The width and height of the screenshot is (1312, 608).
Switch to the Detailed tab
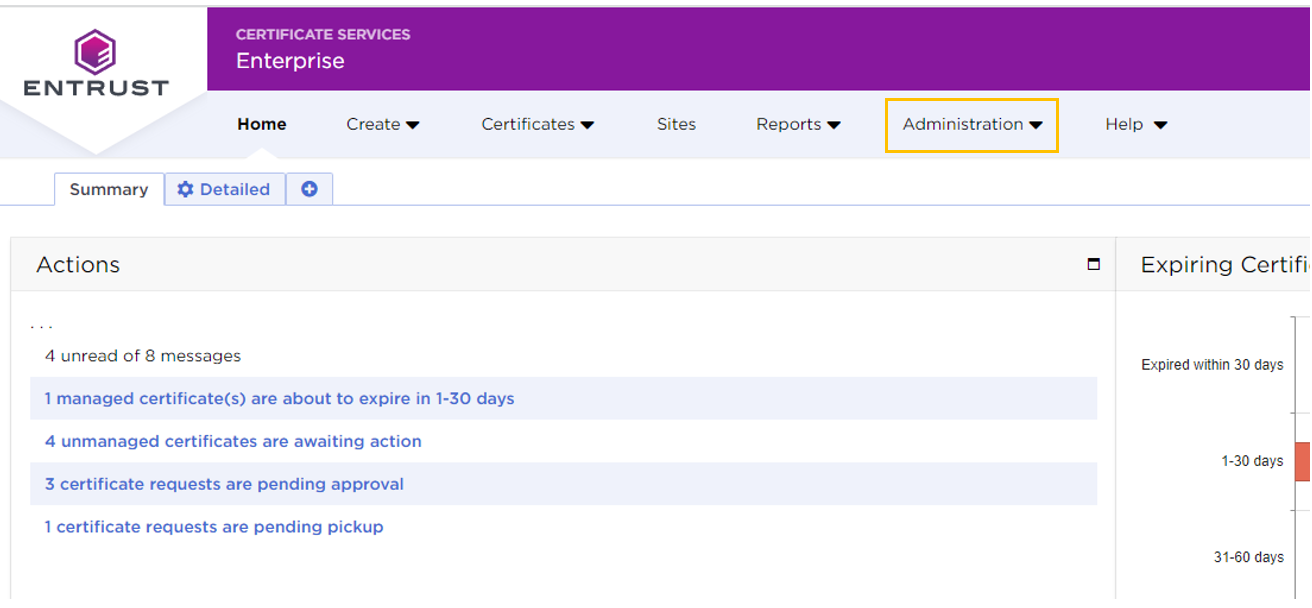(225, 189)
